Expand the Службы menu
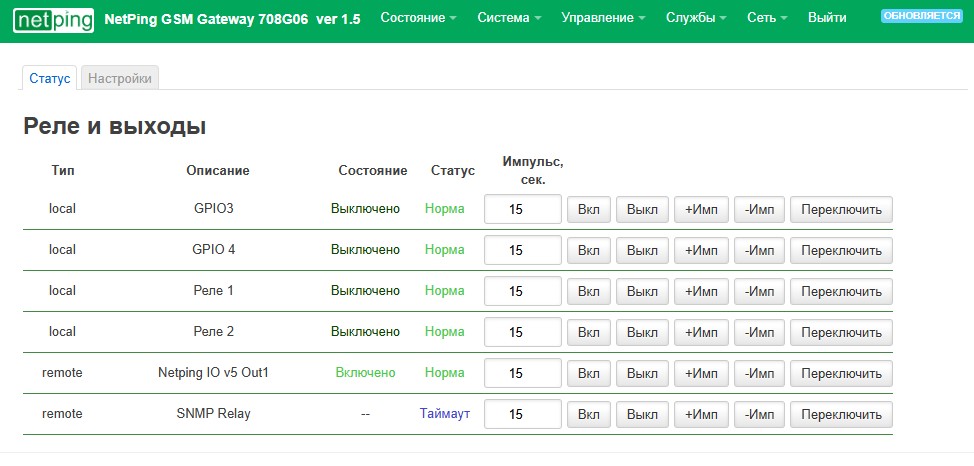 696,18
